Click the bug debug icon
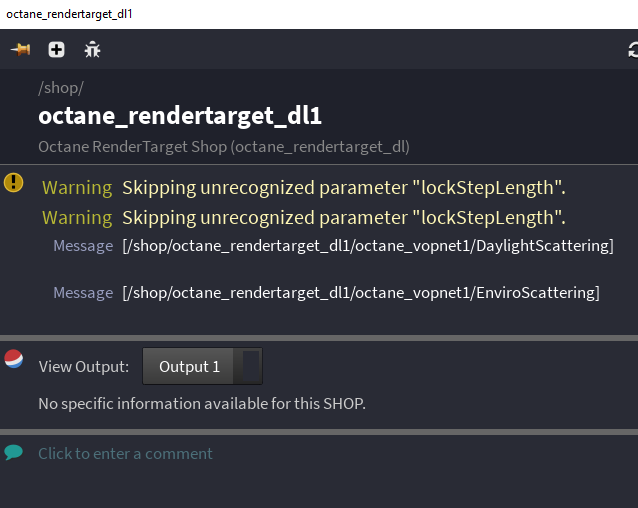The image size is (638, 508). pyautogui.click(x=92, y=49)
